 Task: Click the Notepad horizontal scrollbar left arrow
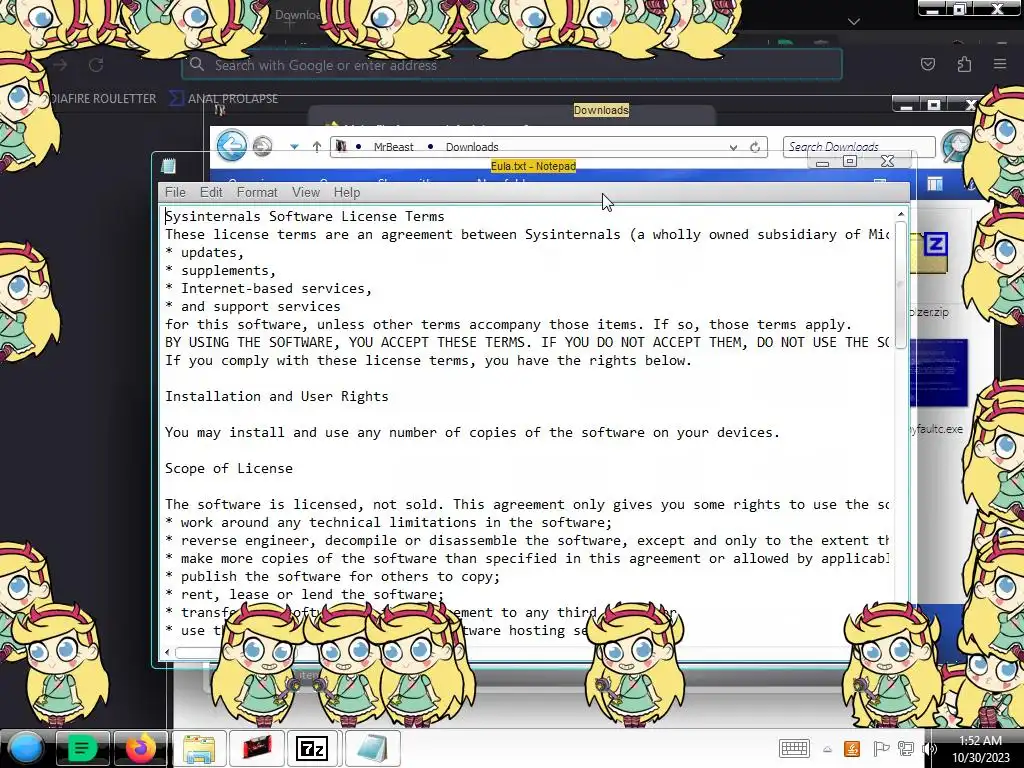[167, 652]
